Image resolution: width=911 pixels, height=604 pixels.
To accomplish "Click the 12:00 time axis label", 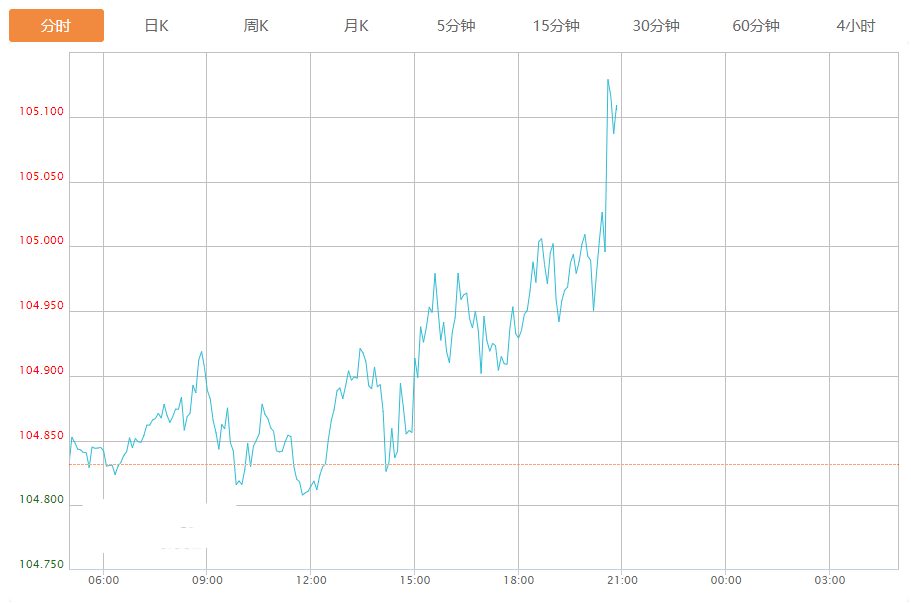I will click(x=311, y=581).
